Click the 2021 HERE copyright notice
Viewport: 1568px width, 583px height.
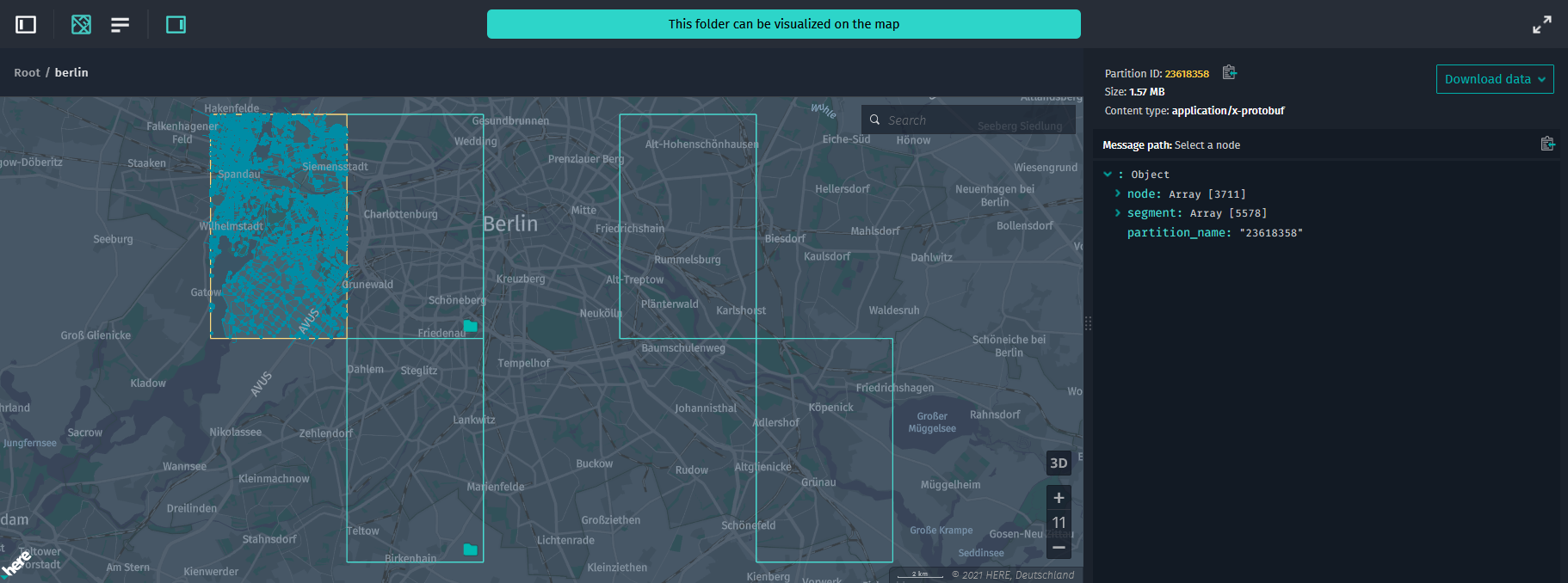point(1013,575)
